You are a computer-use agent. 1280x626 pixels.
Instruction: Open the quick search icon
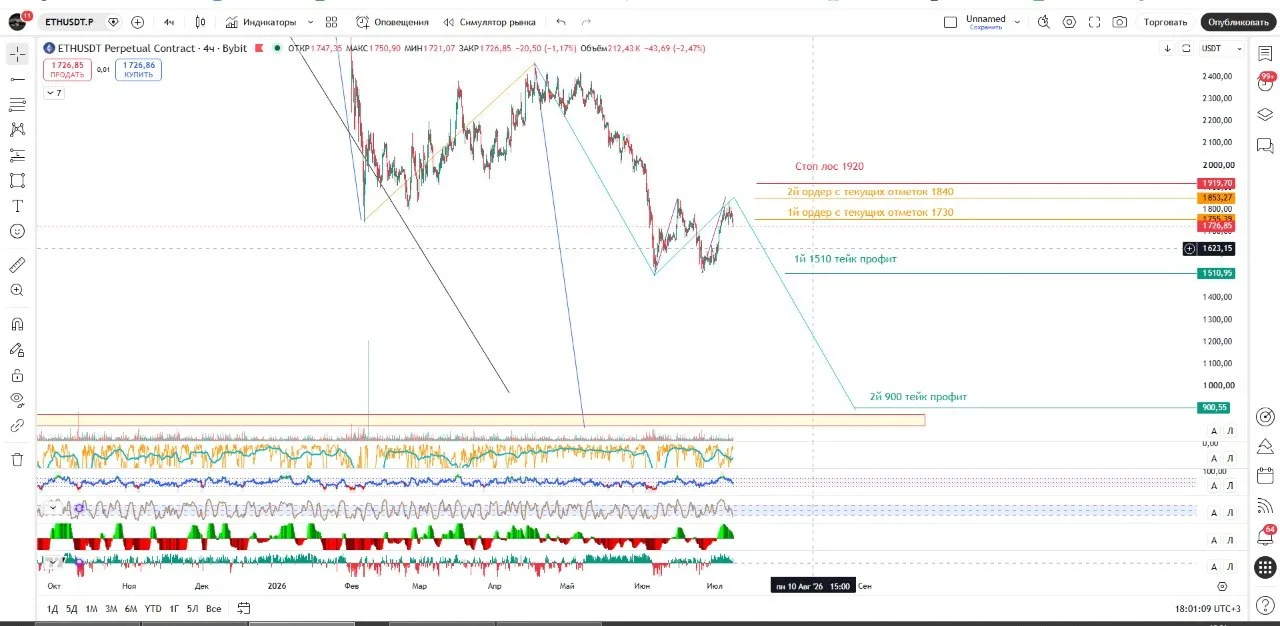(1044, 21)
